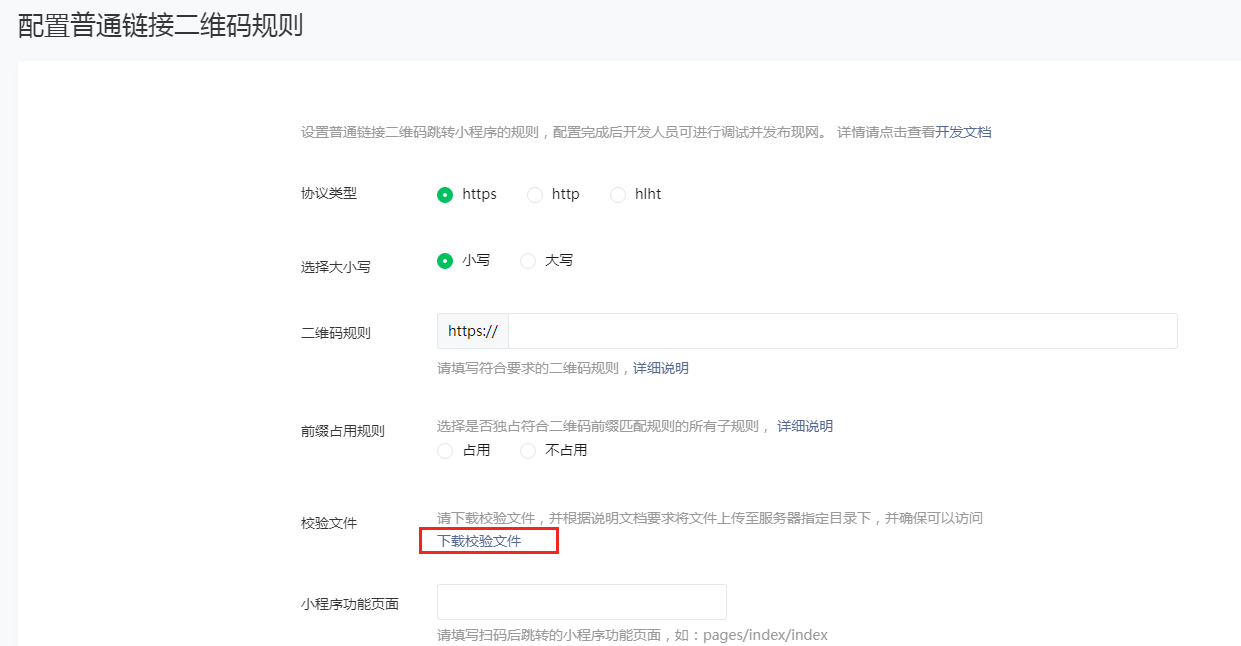The image size is (1241, 646).
Task: Choose the http protocol option
Action: click(535, 195)
